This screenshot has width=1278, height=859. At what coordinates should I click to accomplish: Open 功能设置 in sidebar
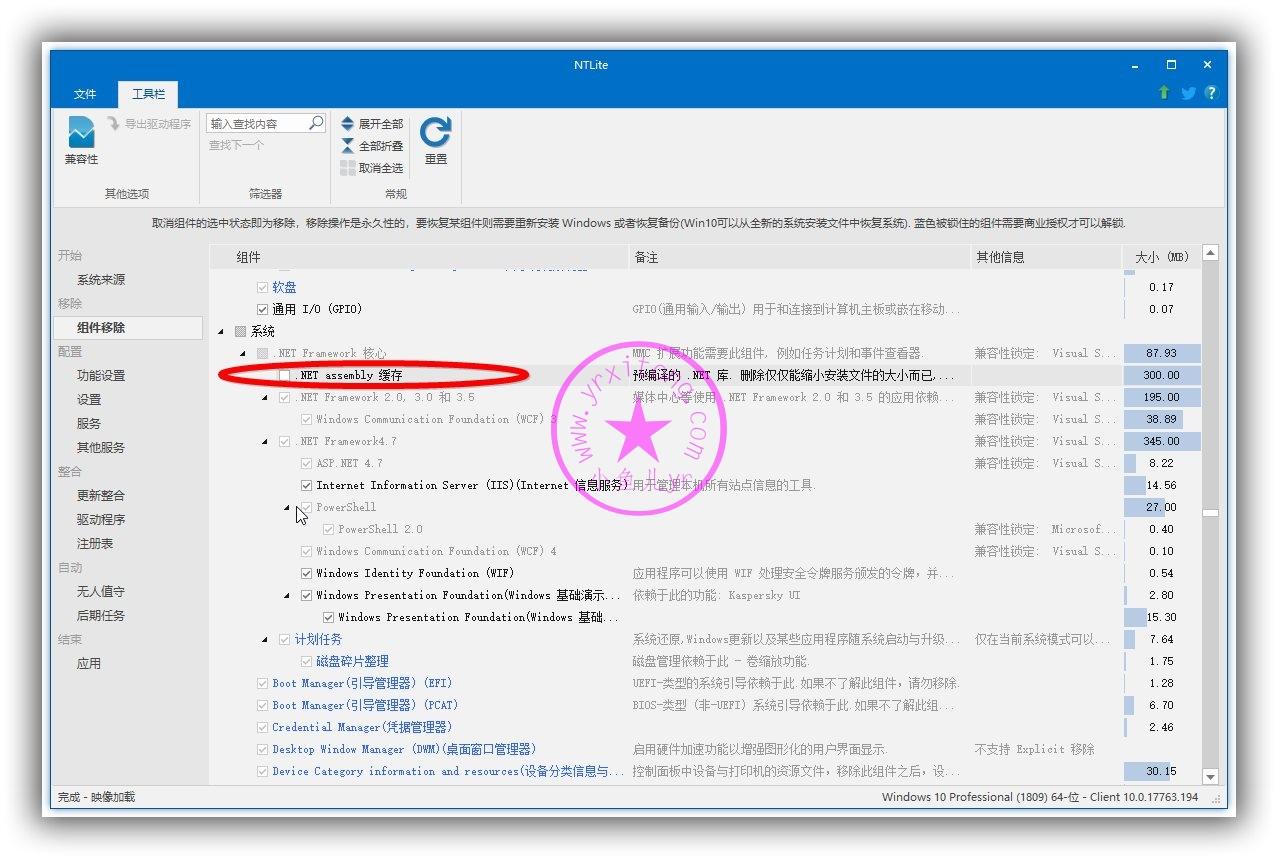[x=101, y=376]
